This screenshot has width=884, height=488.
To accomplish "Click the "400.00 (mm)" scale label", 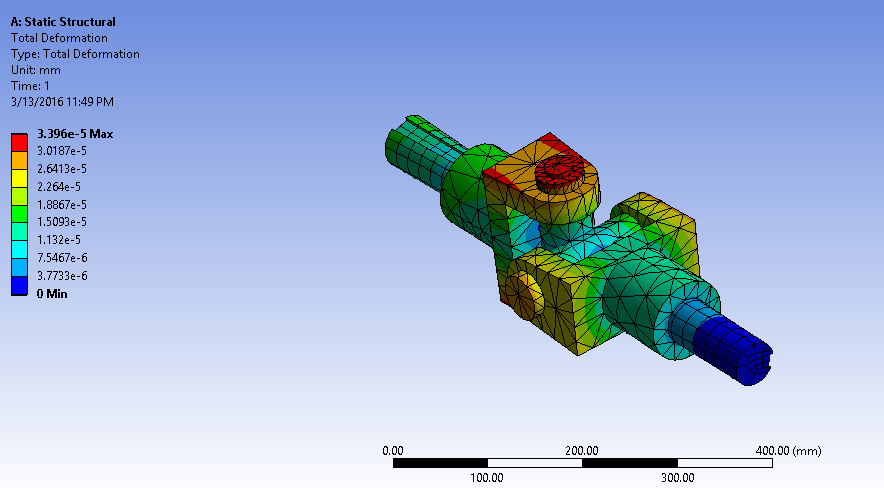I will click(x=788, y=451).
